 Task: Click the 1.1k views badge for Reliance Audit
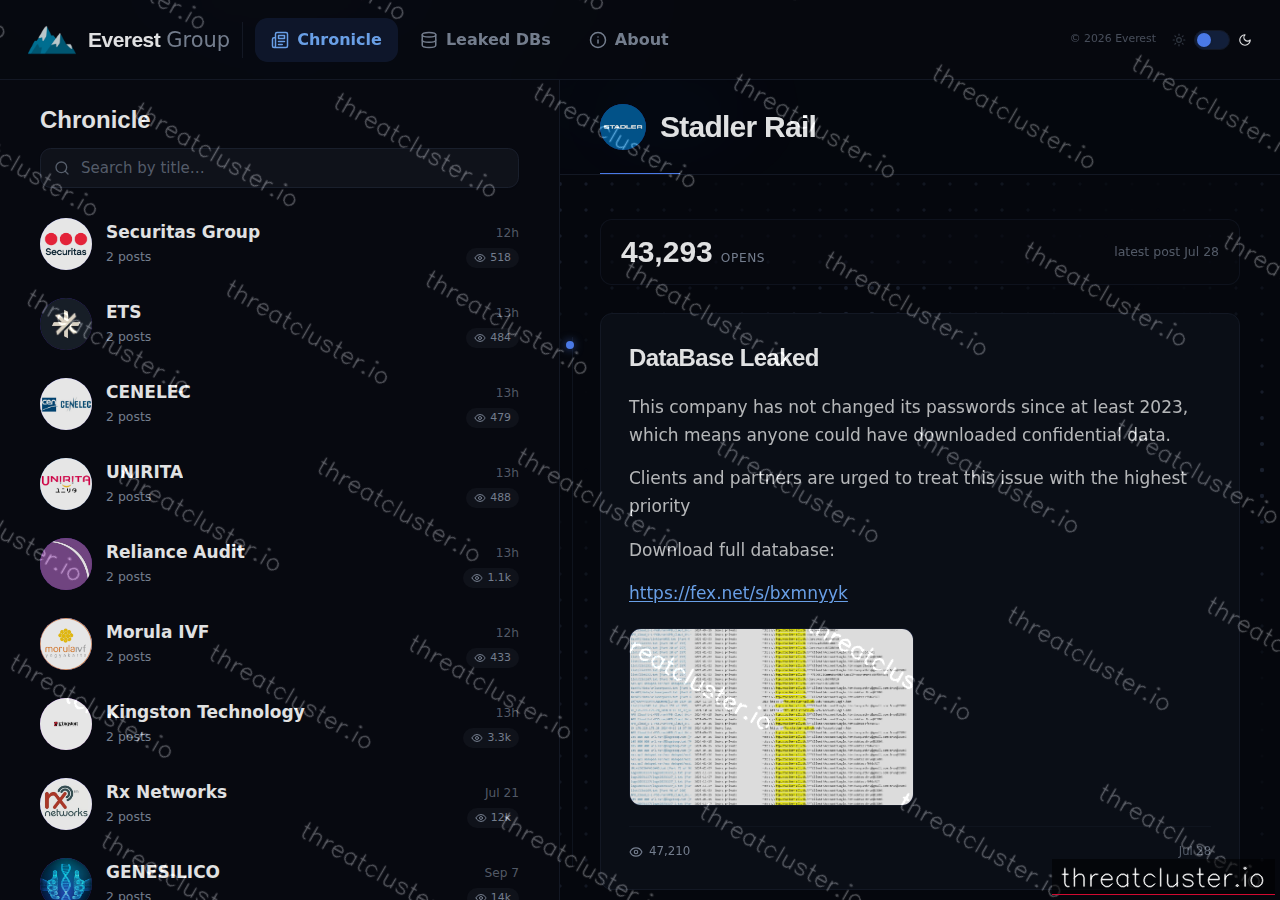click(491, 578)
